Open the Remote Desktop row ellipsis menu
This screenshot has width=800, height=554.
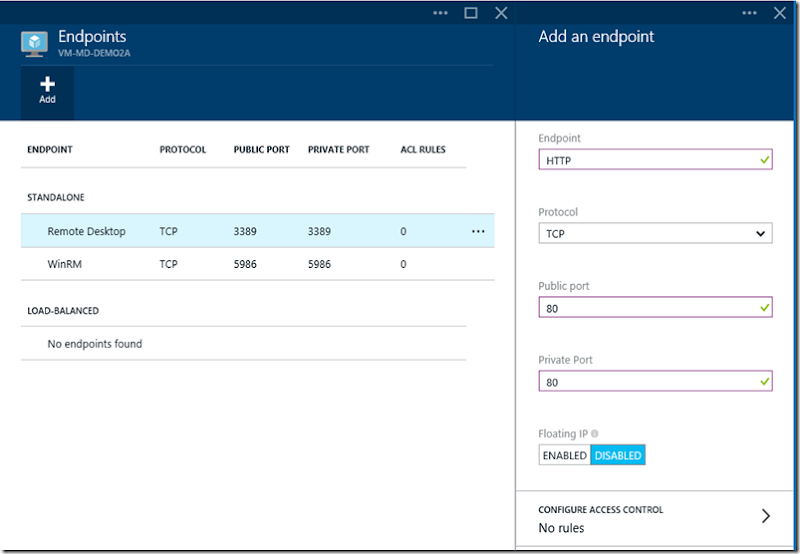coord(477,232)
